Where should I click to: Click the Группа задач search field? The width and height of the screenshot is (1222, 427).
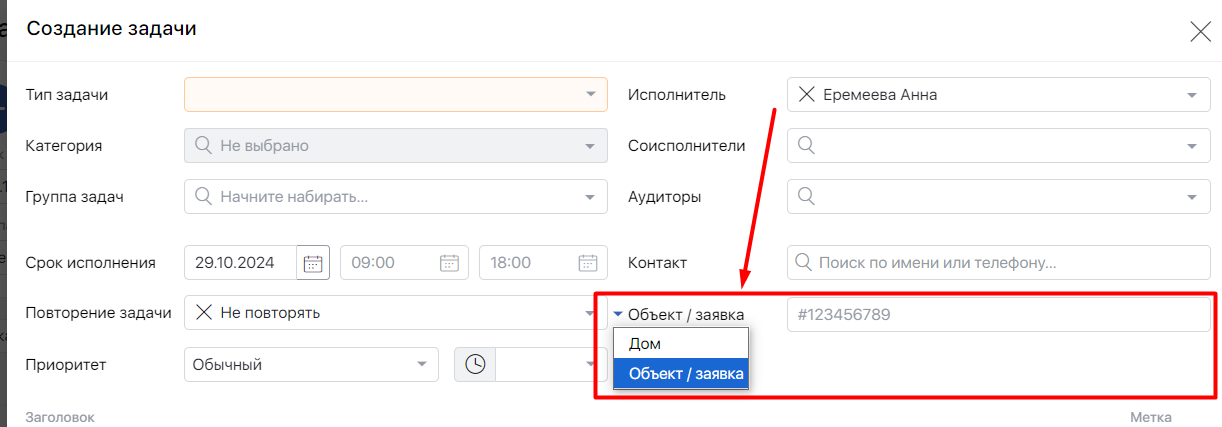(395, 197)
